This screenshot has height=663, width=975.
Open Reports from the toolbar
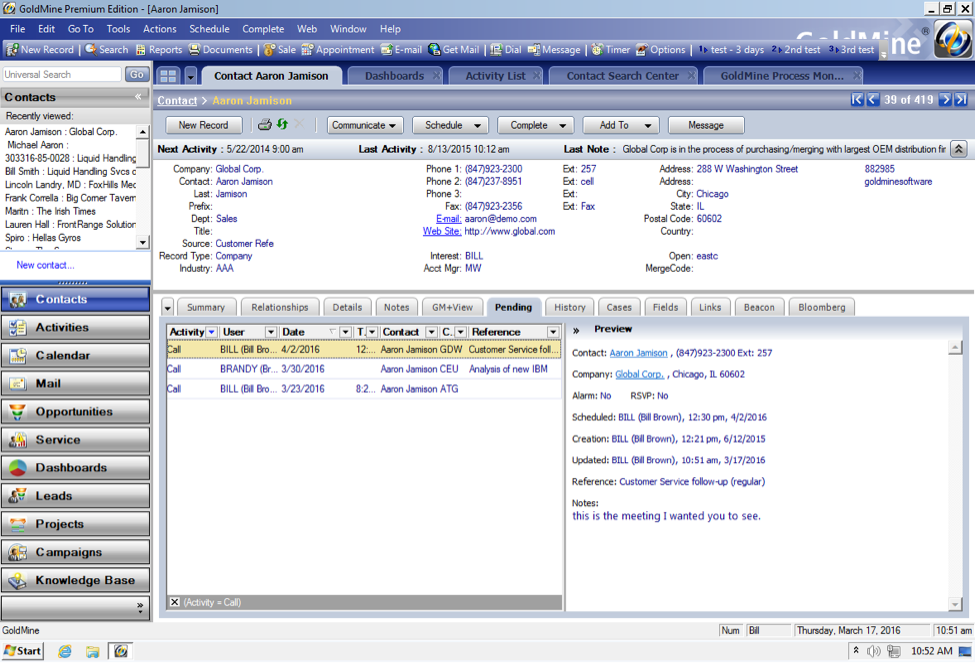coord(159,50)
